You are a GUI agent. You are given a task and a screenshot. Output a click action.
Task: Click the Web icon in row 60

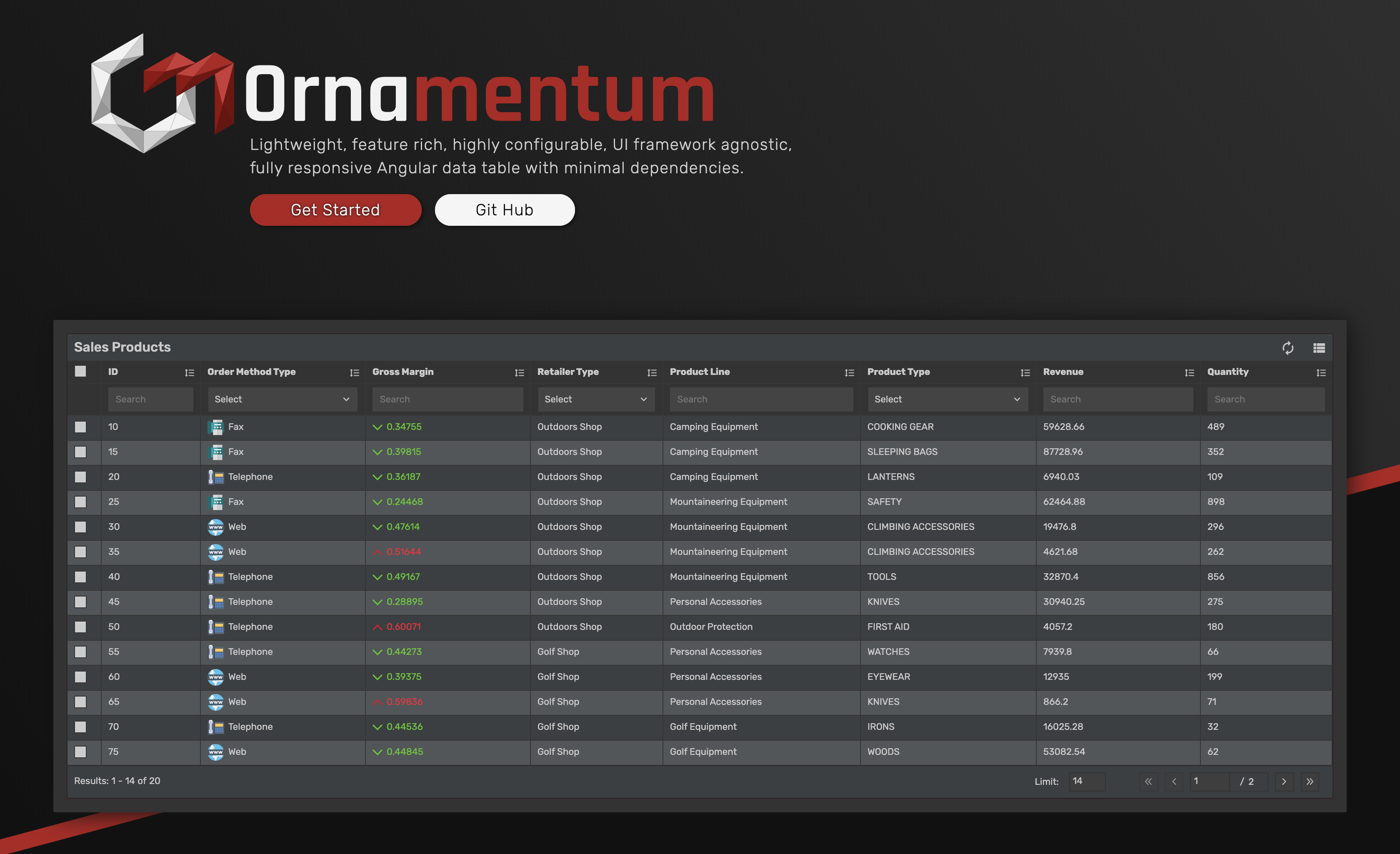click(x=216, y=677)
